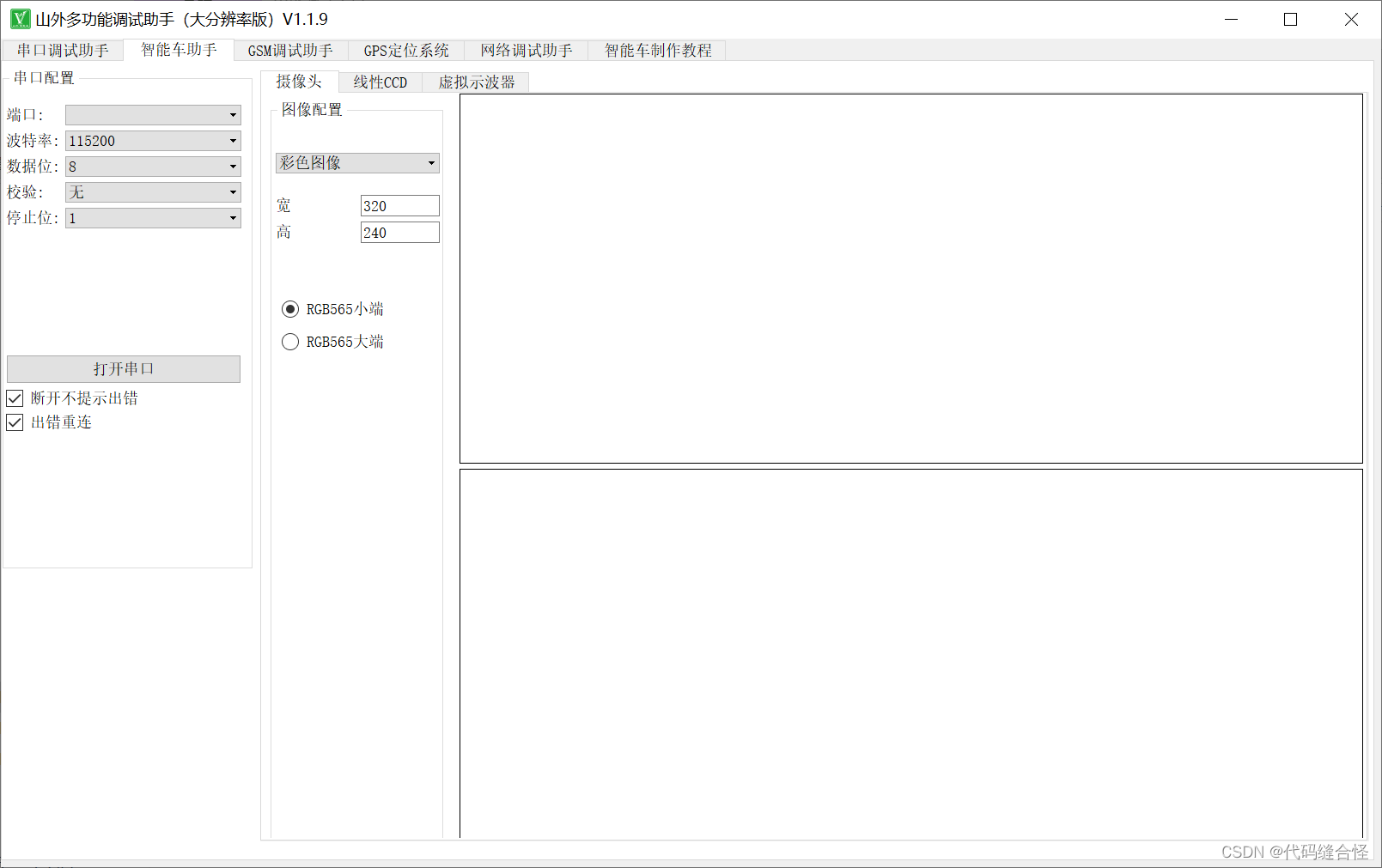The height and width of the screenshot is (868, 1382).
Task: Click the 打开串口 button
Action: point(124,369)
